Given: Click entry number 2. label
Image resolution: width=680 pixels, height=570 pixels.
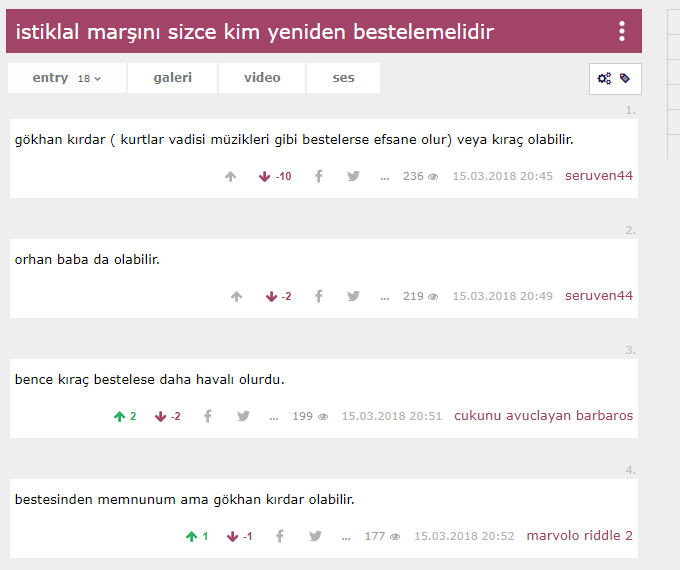Looking at the screenshot, I should coord(631,230).
